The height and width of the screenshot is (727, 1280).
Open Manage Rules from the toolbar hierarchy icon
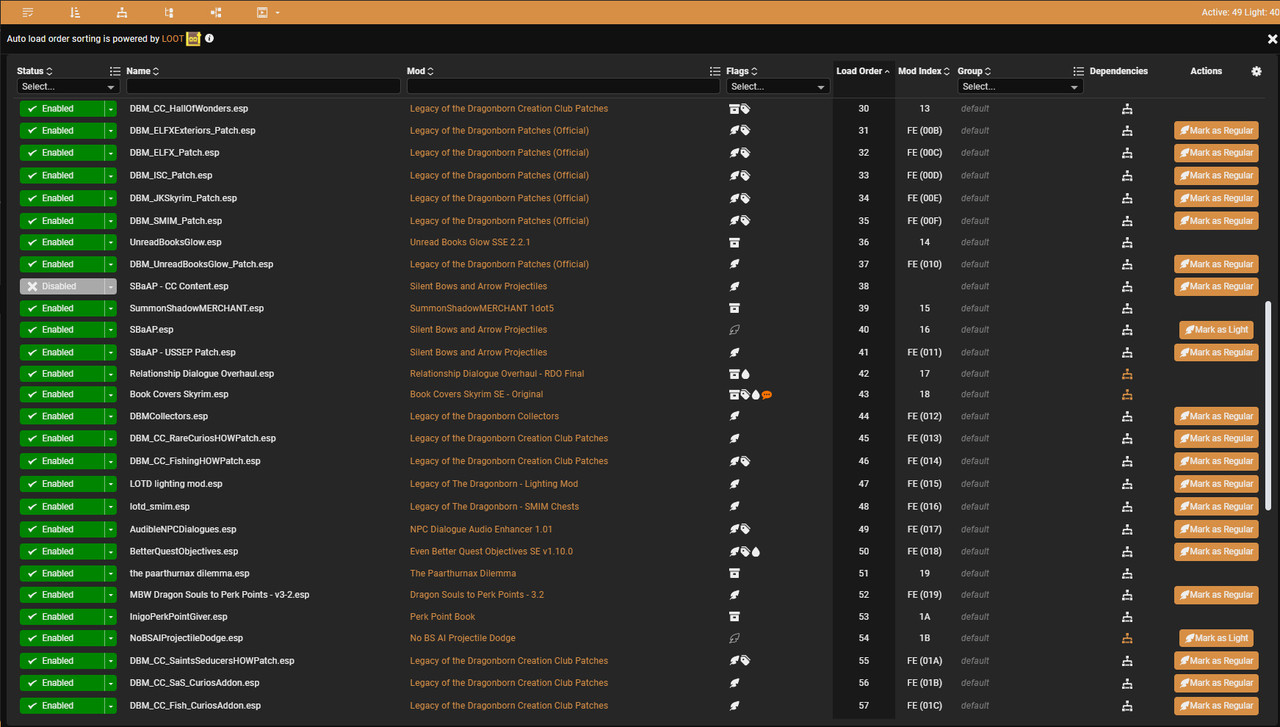click(122, 12)
